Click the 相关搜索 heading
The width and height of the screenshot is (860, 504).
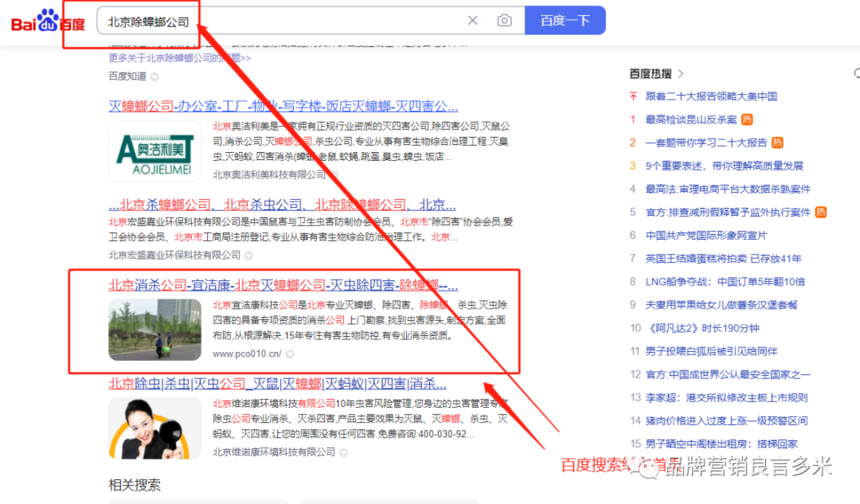tap(134, 485)
